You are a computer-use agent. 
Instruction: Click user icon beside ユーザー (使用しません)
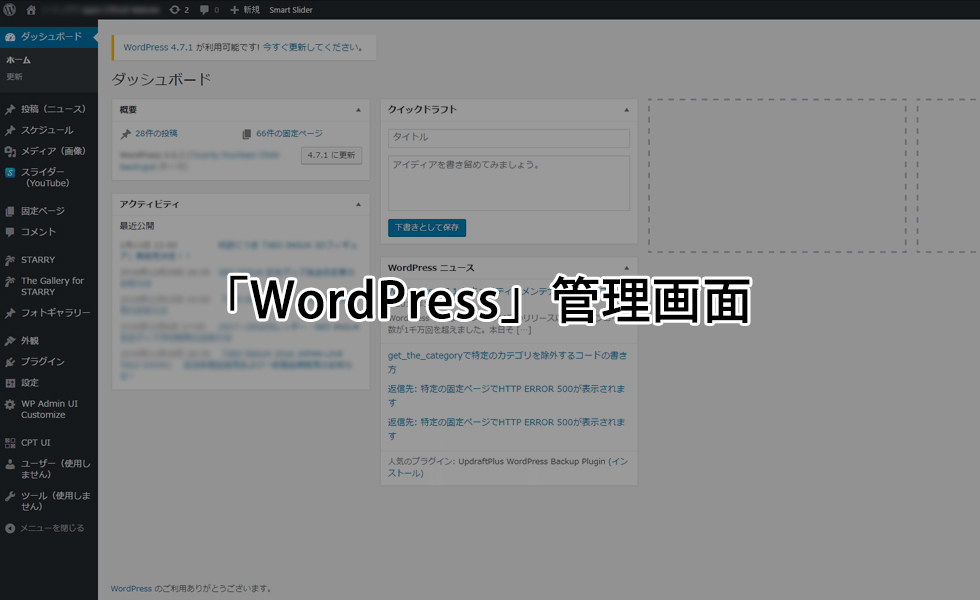pyautogui.click(x=10, y=464)
